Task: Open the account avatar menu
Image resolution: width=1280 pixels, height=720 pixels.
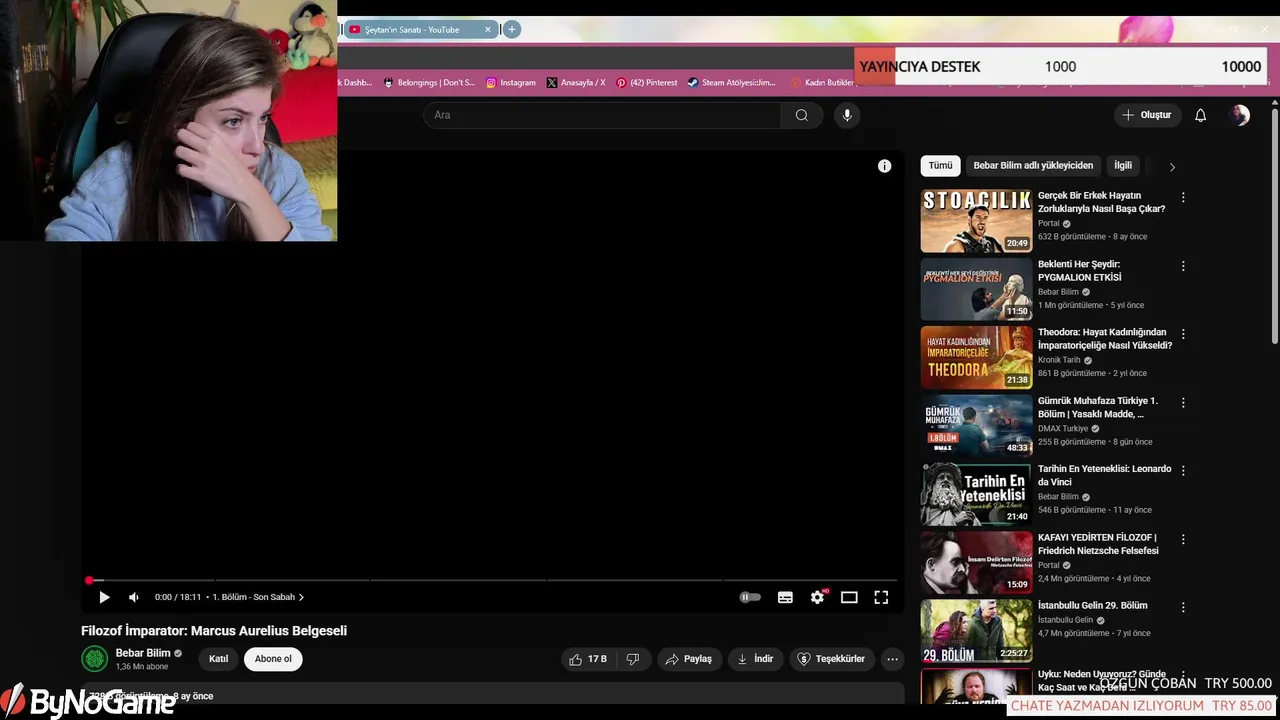Action: (1240, 115)
